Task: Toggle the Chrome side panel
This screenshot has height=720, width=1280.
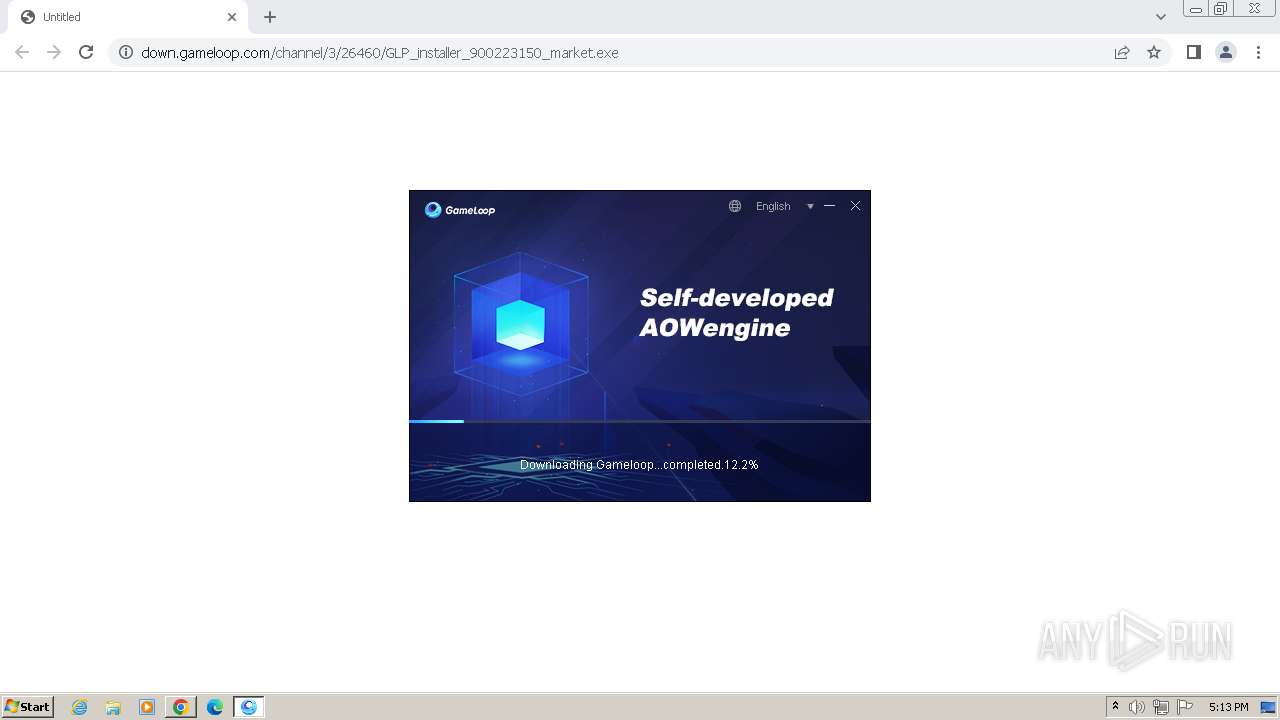Action: (x=1193, y=52)
